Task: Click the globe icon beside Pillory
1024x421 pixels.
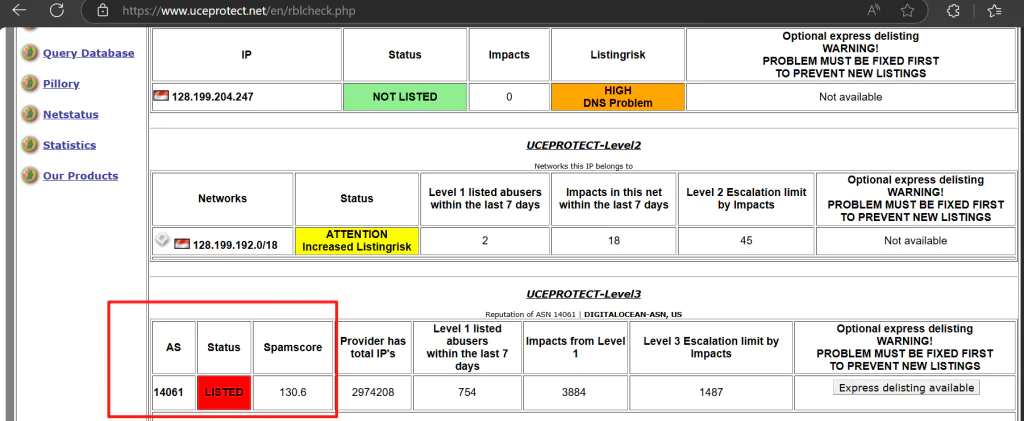Action: tap(30, 84)
